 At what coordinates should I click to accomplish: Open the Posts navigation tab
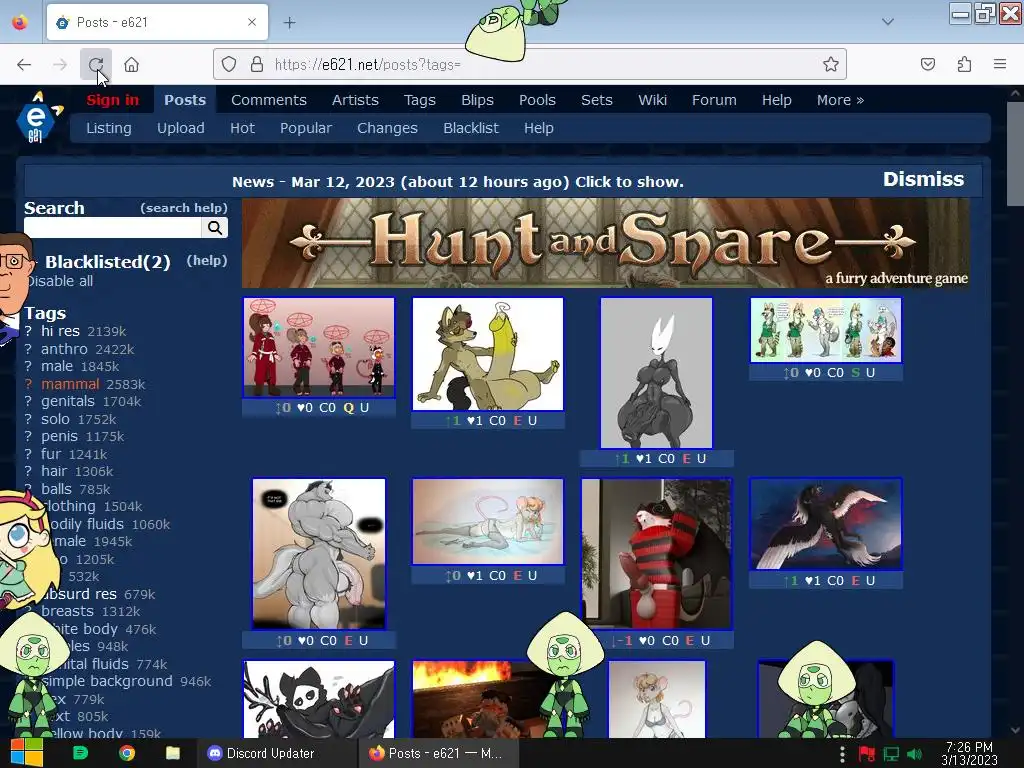coord(185,100)
